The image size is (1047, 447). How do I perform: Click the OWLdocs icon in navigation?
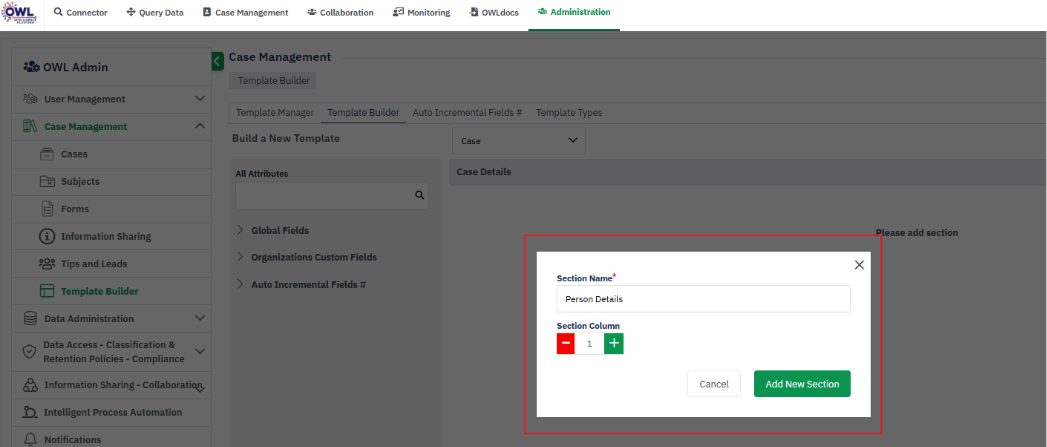(474, 12)
